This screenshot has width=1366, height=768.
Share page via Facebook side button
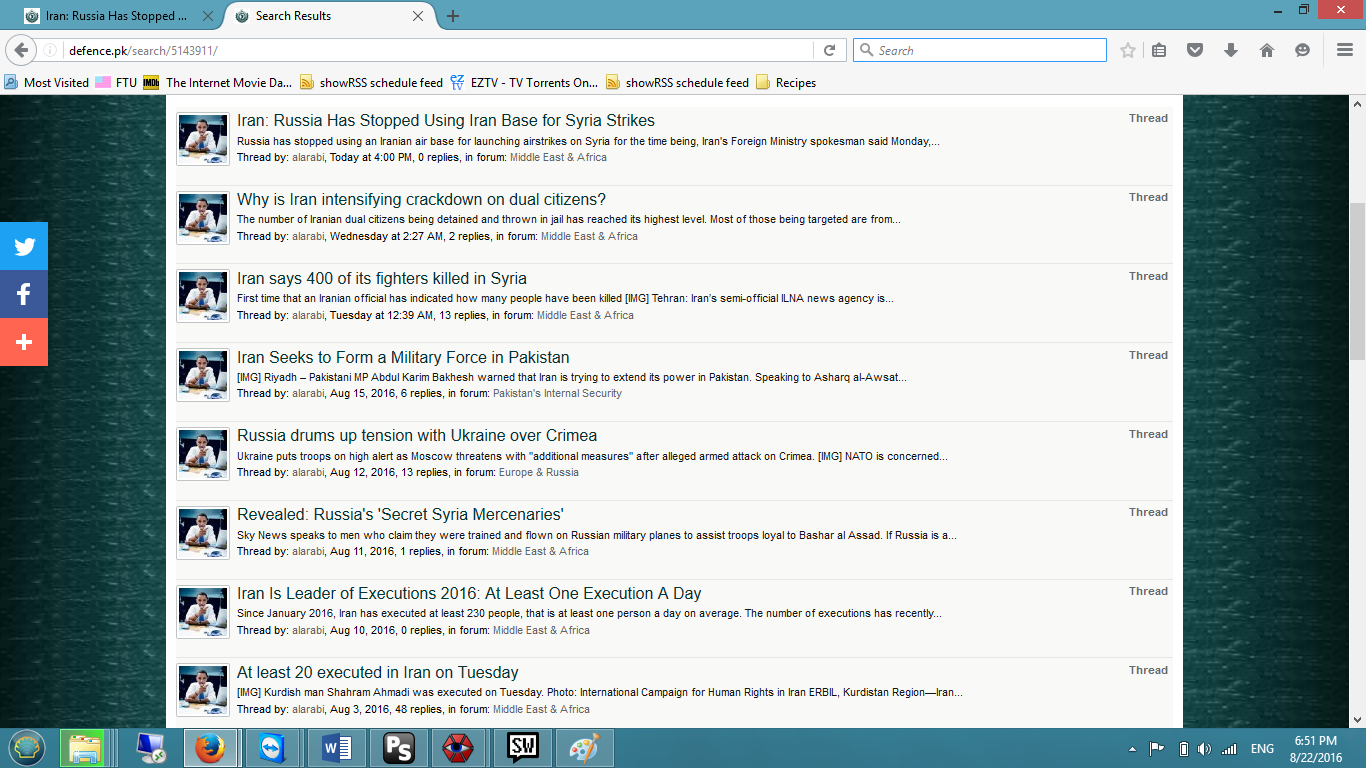(24, 294)
